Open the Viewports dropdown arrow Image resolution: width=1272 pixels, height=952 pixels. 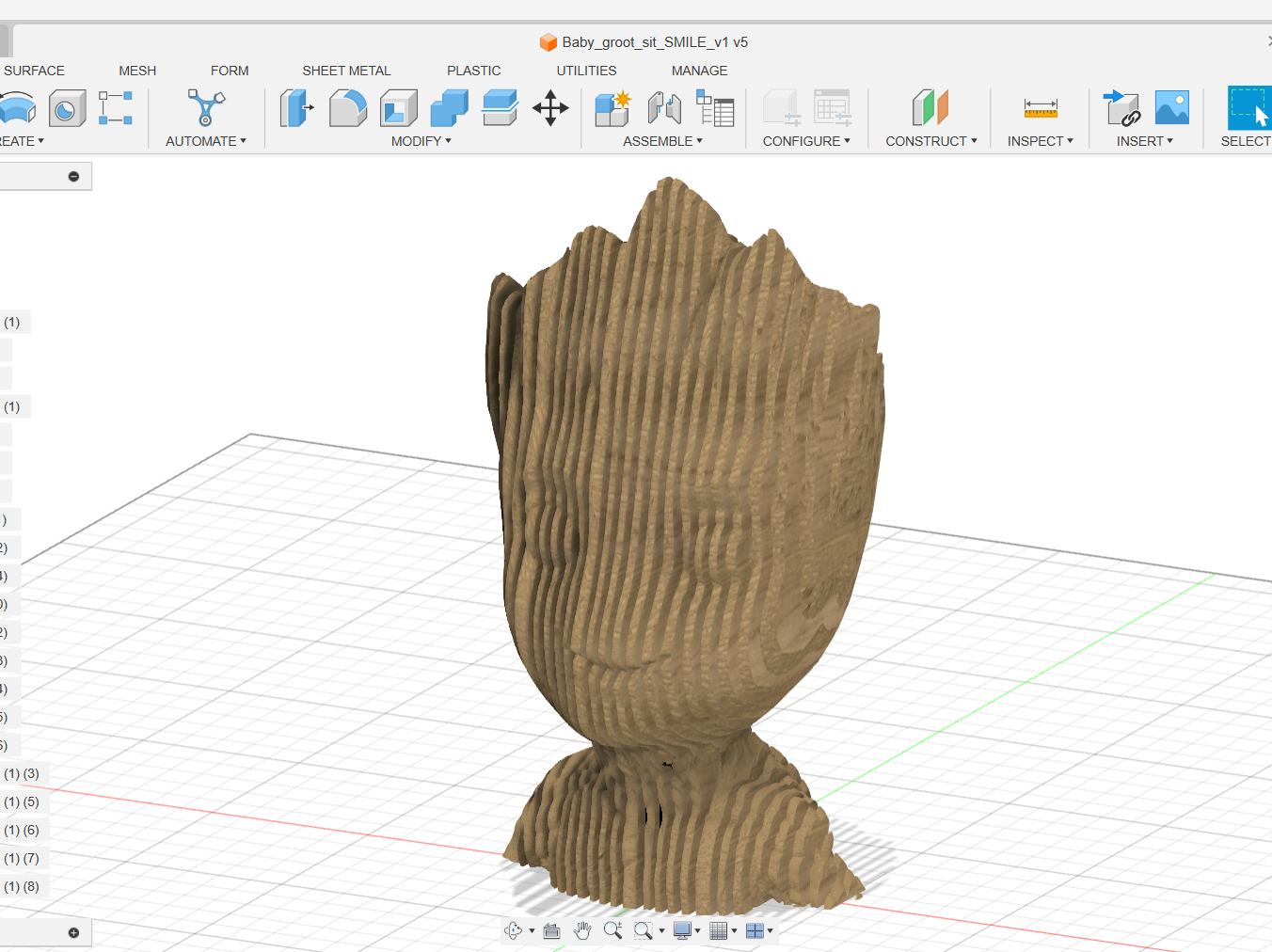coord(770,931)
